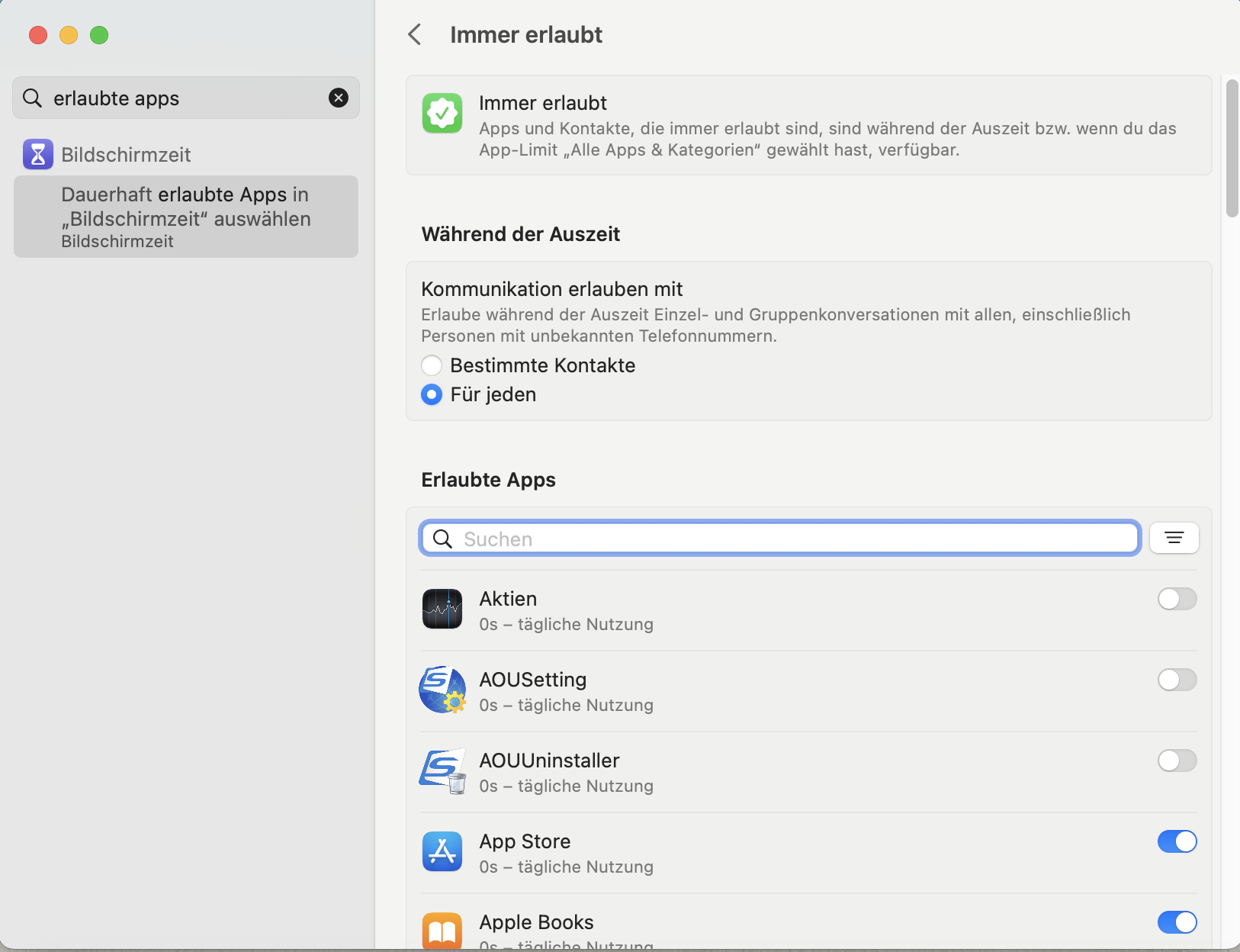The height and width of the screenshot is (952, 1240).
Task: Clear the sidebar search with the X icon
Action: 339,98
